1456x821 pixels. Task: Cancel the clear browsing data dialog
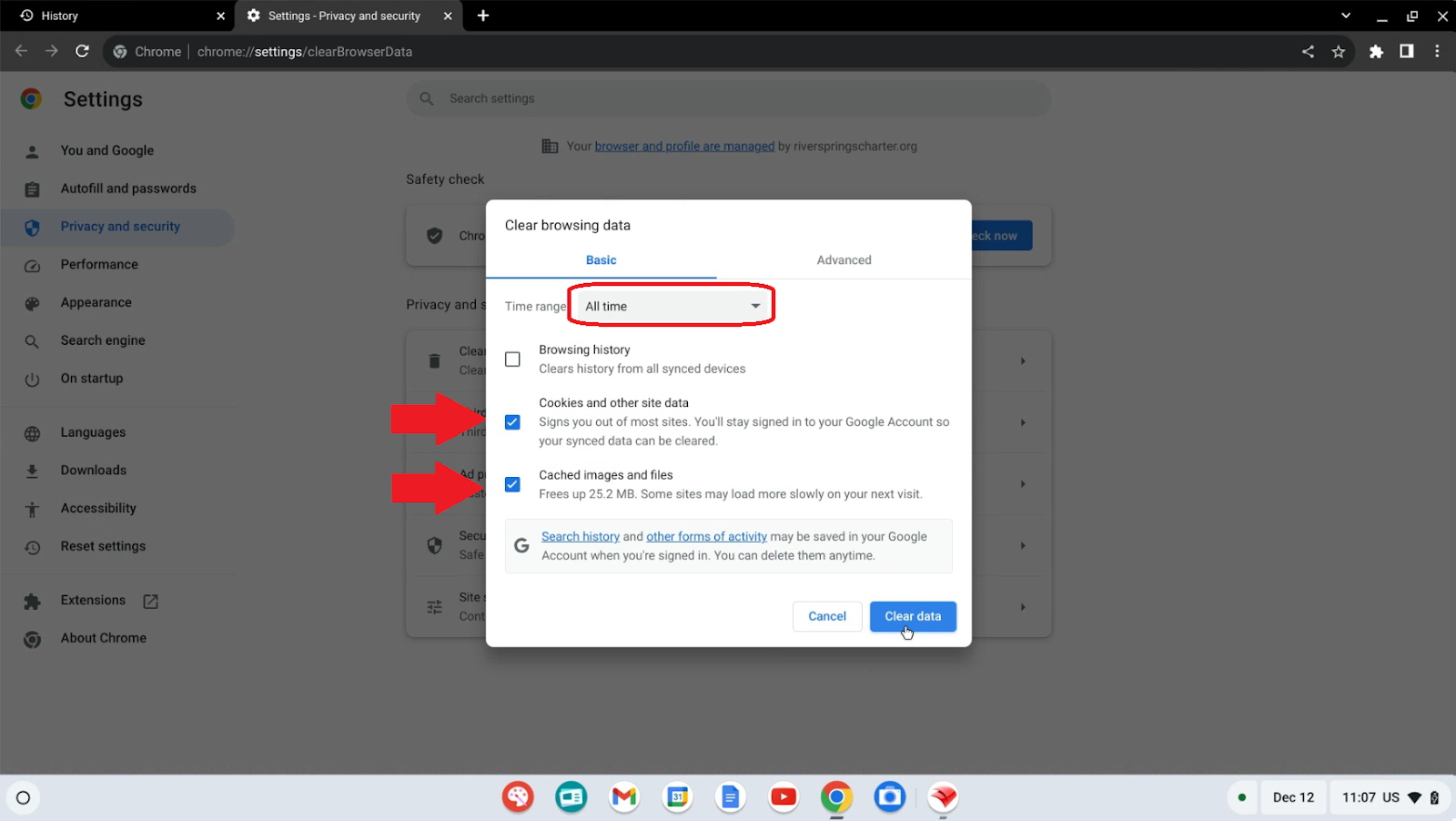click(x=826, y=616)
